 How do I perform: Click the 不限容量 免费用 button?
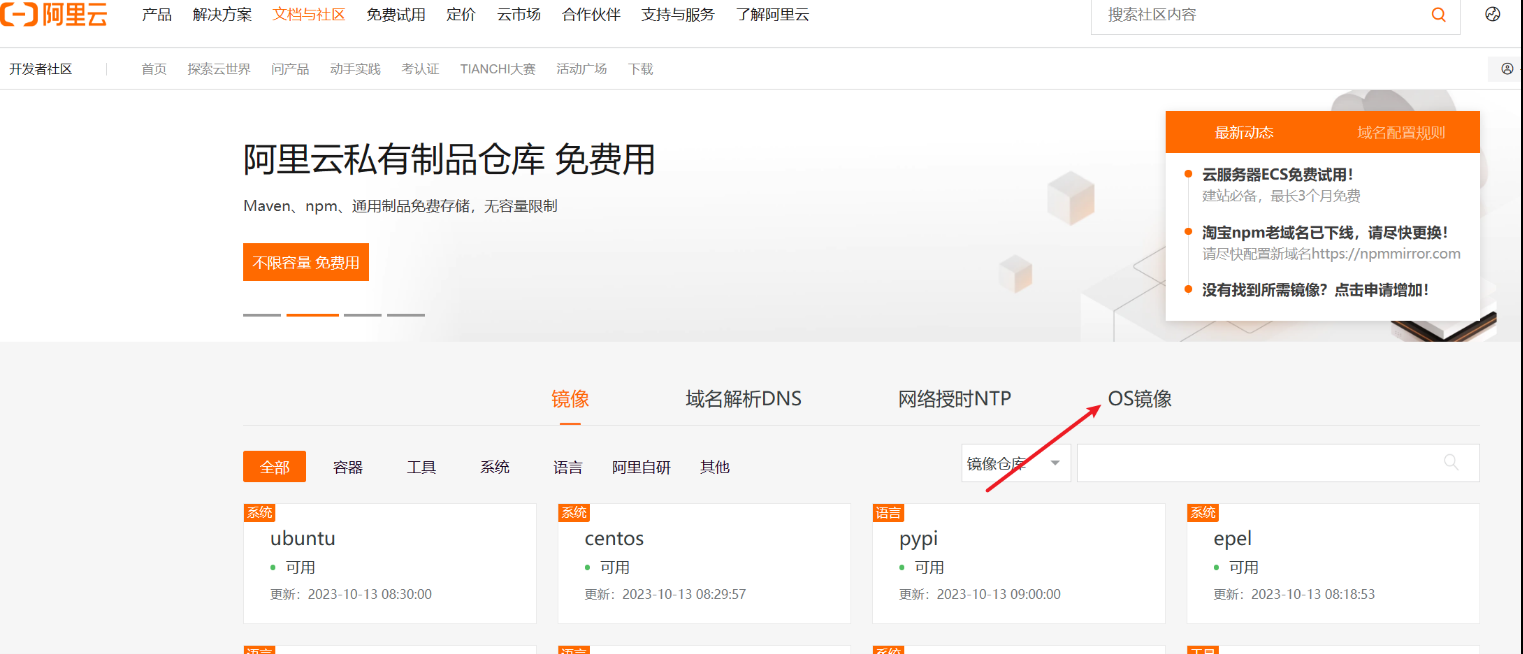point(306,262)
